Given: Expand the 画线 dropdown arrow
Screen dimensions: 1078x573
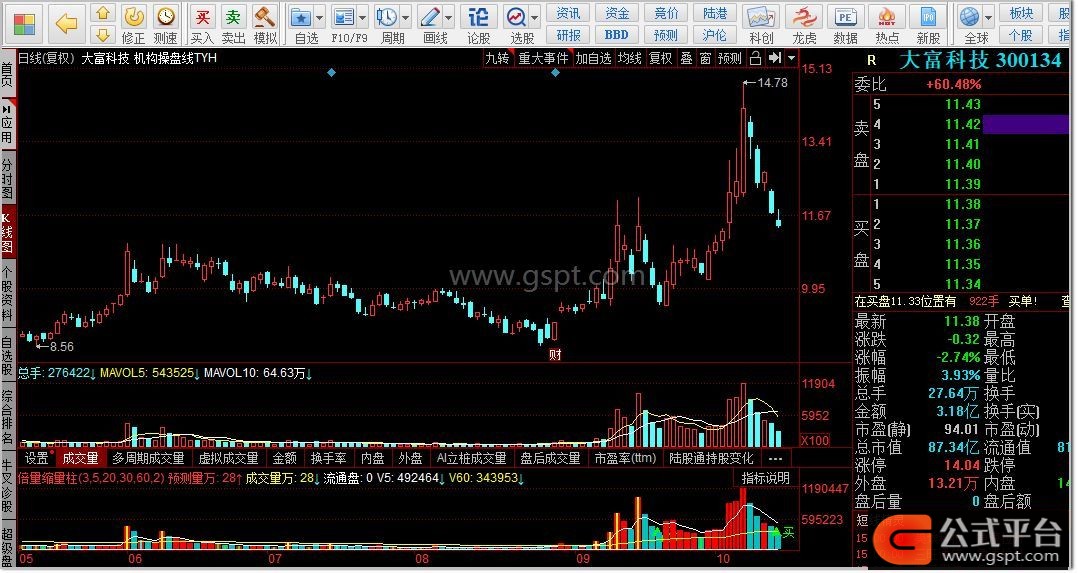Looking at the screenshot, I should pyautogui.click(x=448, y=17).
